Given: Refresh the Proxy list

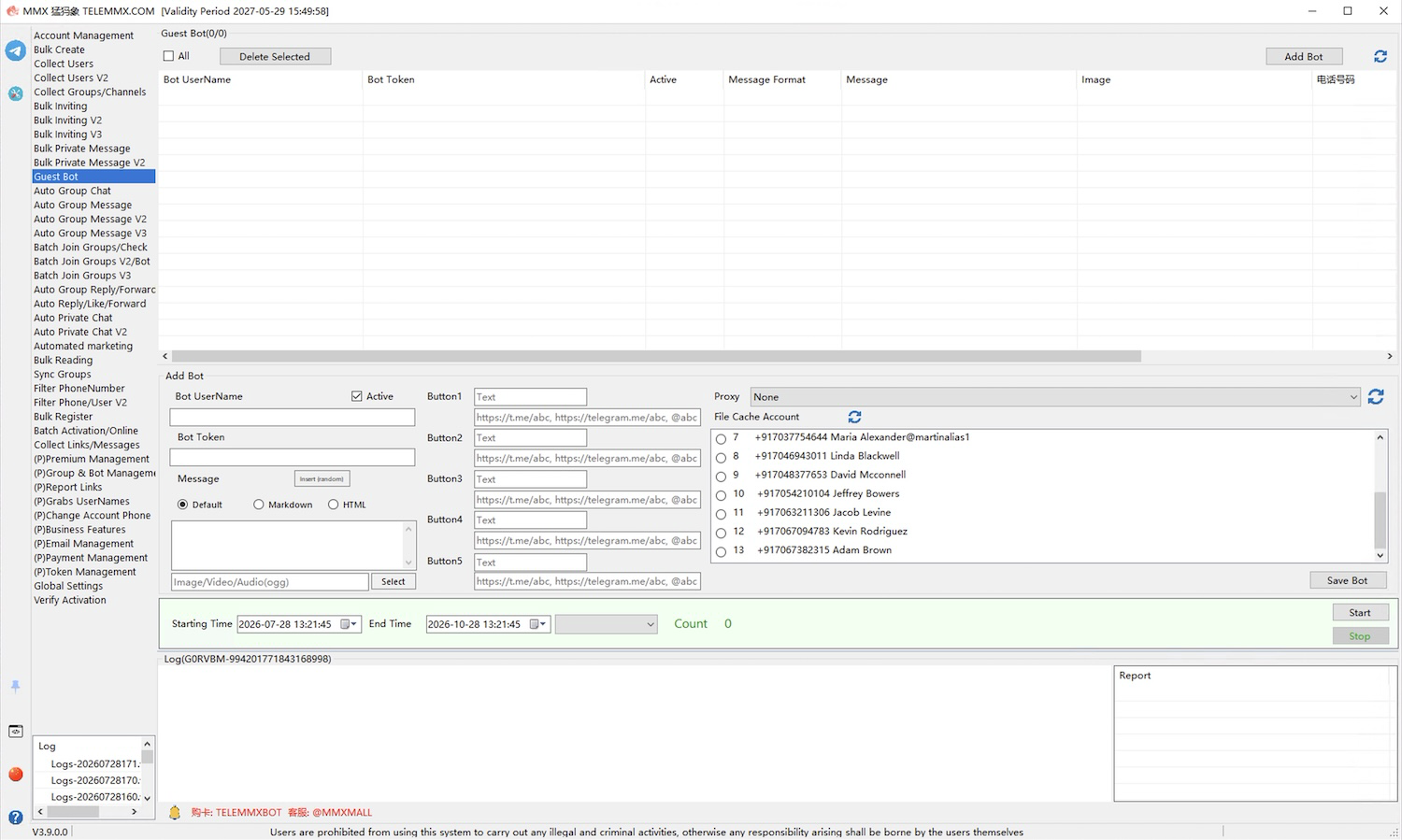Looking at the screenshot, I should (x=1376, y=397).
